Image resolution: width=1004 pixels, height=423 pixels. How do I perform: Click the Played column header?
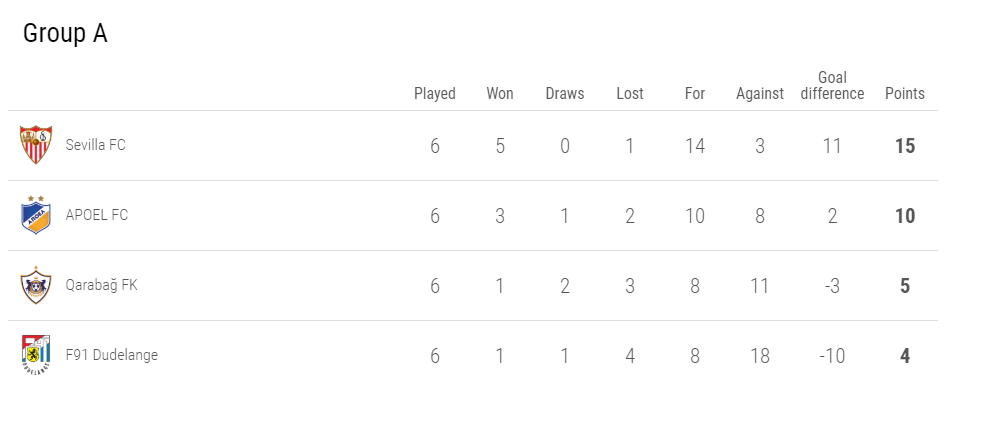pos(435,94)
